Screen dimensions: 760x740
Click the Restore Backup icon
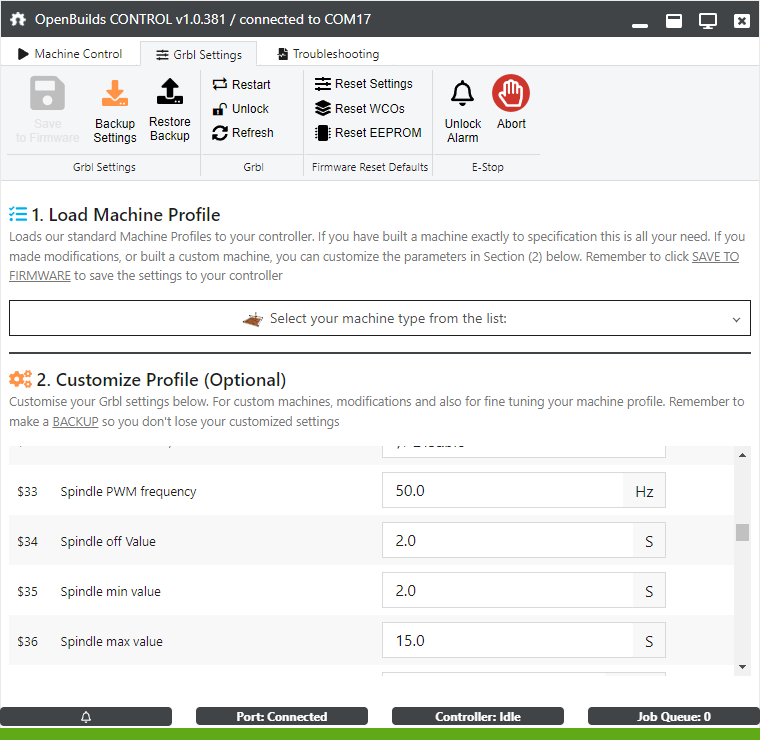point(169,92)
